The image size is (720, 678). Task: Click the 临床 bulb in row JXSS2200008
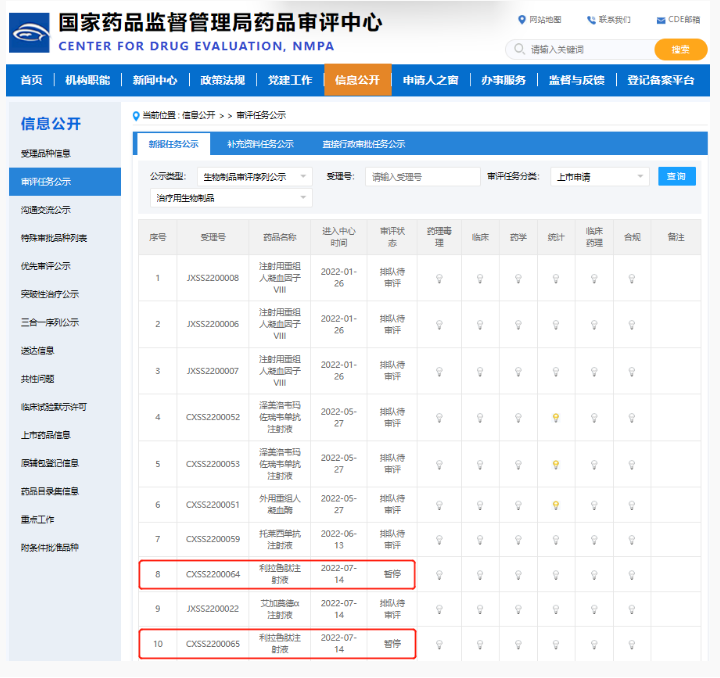tap(480, 278)
